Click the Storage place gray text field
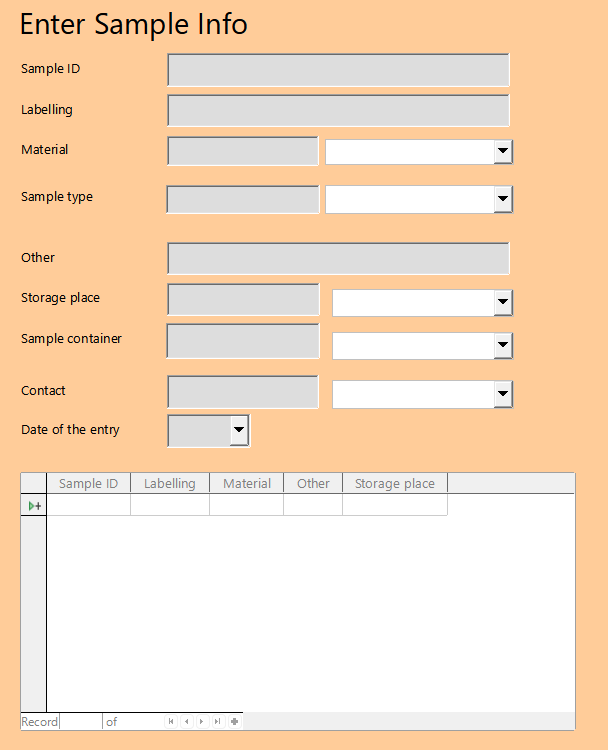The height and width of the screenshot is (750, 608). tap(243, 299)
